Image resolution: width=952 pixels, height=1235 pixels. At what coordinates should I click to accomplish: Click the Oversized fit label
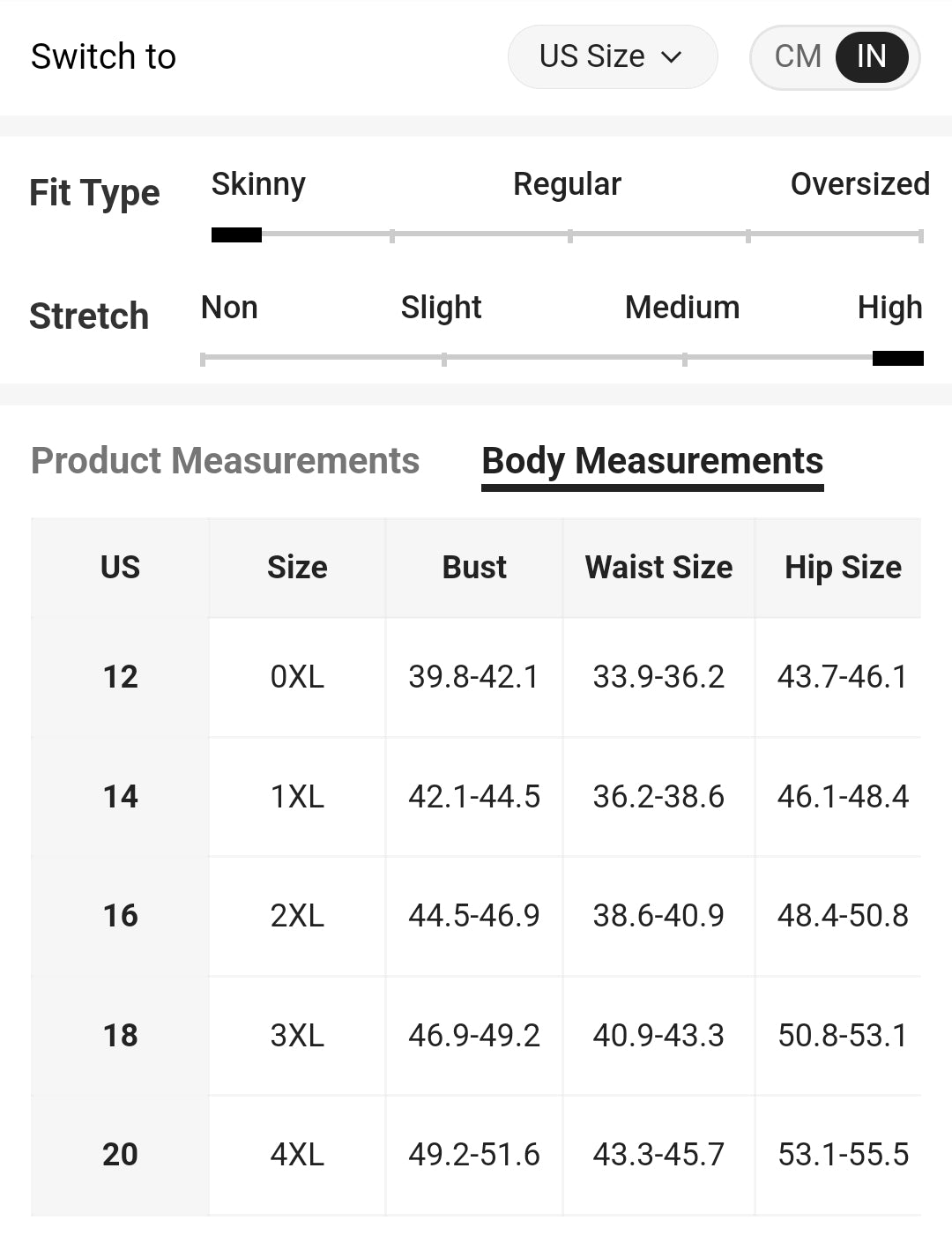(859, 184)
